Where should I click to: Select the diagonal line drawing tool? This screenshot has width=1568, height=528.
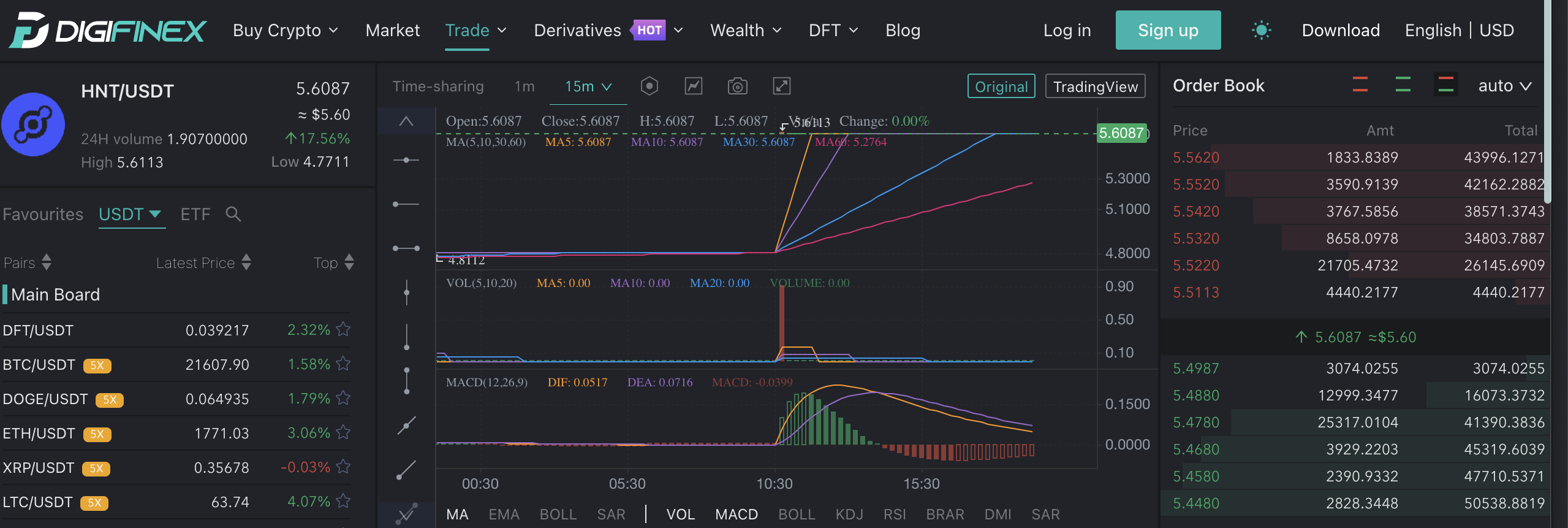406,425
